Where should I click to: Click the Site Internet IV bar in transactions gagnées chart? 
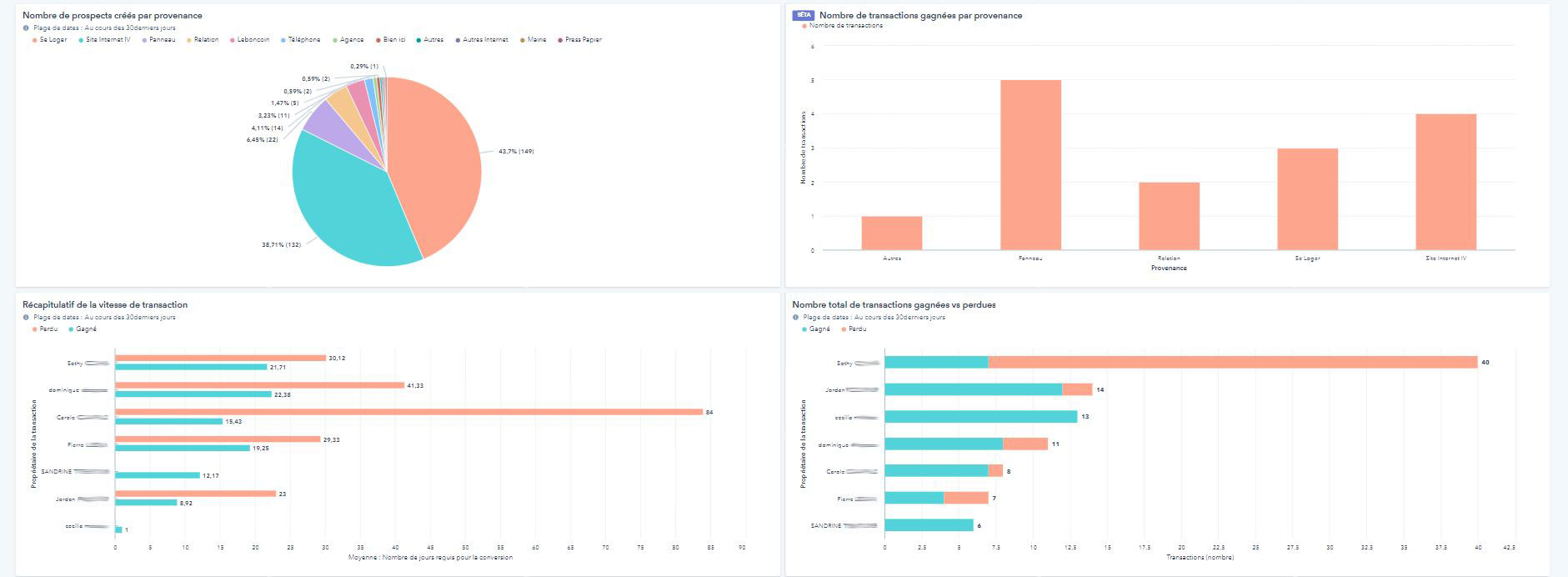(x=1445, y=182)
